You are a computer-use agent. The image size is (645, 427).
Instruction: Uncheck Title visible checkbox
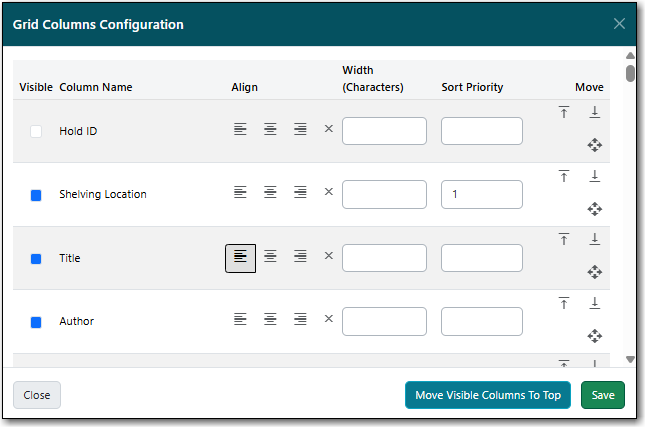(36, 259)
